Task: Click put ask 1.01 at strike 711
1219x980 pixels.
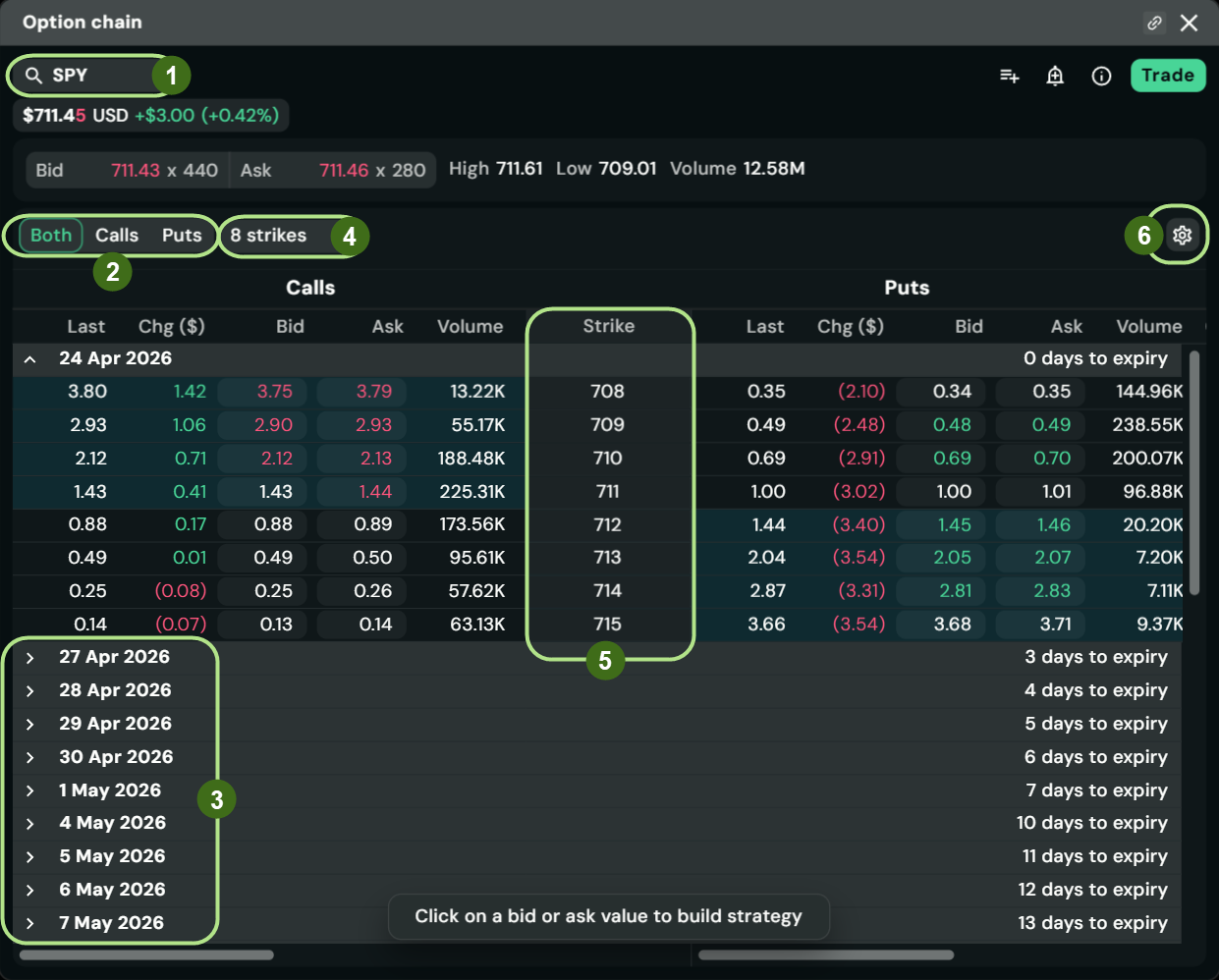Action: coord(1040,492)
